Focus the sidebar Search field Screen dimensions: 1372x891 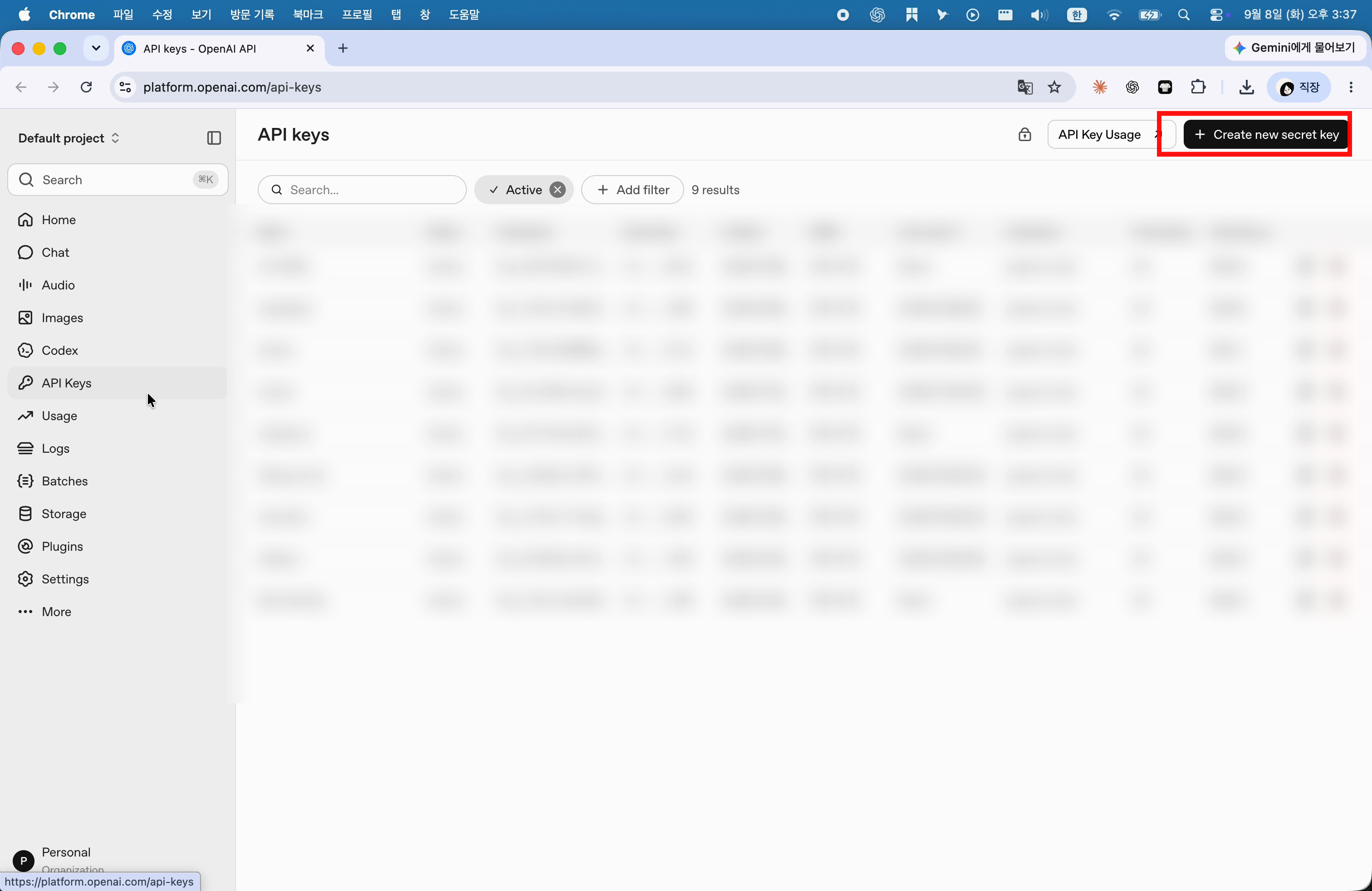coord(118,180)
